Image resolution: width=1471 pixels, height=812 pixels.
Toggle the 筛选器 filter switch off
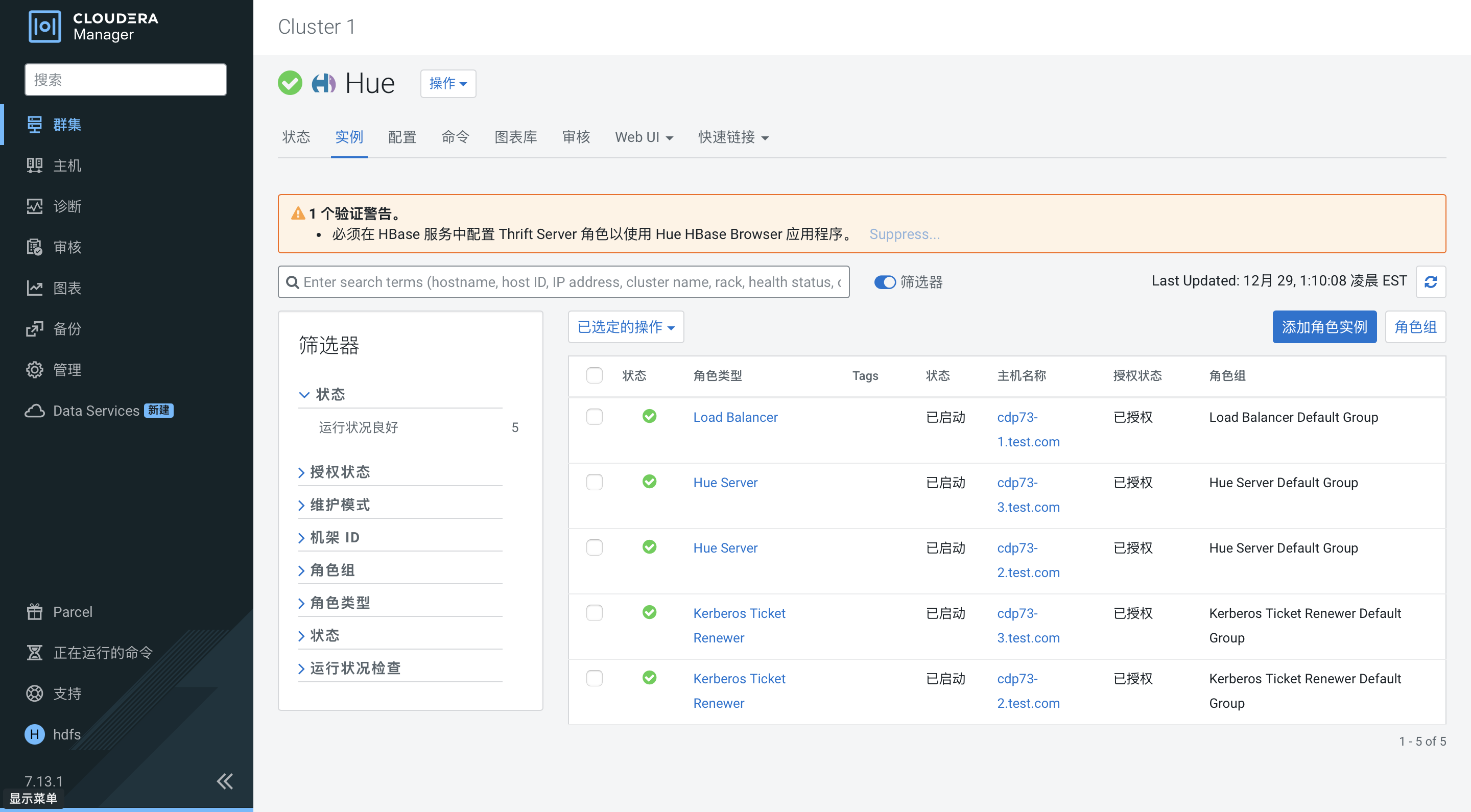pos(885,282)
